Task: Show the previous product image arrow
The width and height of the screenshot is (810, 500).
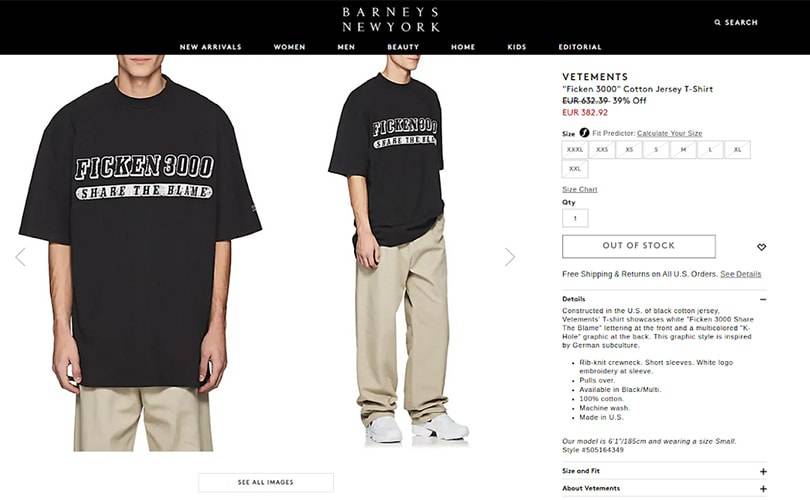Action: 21,257
